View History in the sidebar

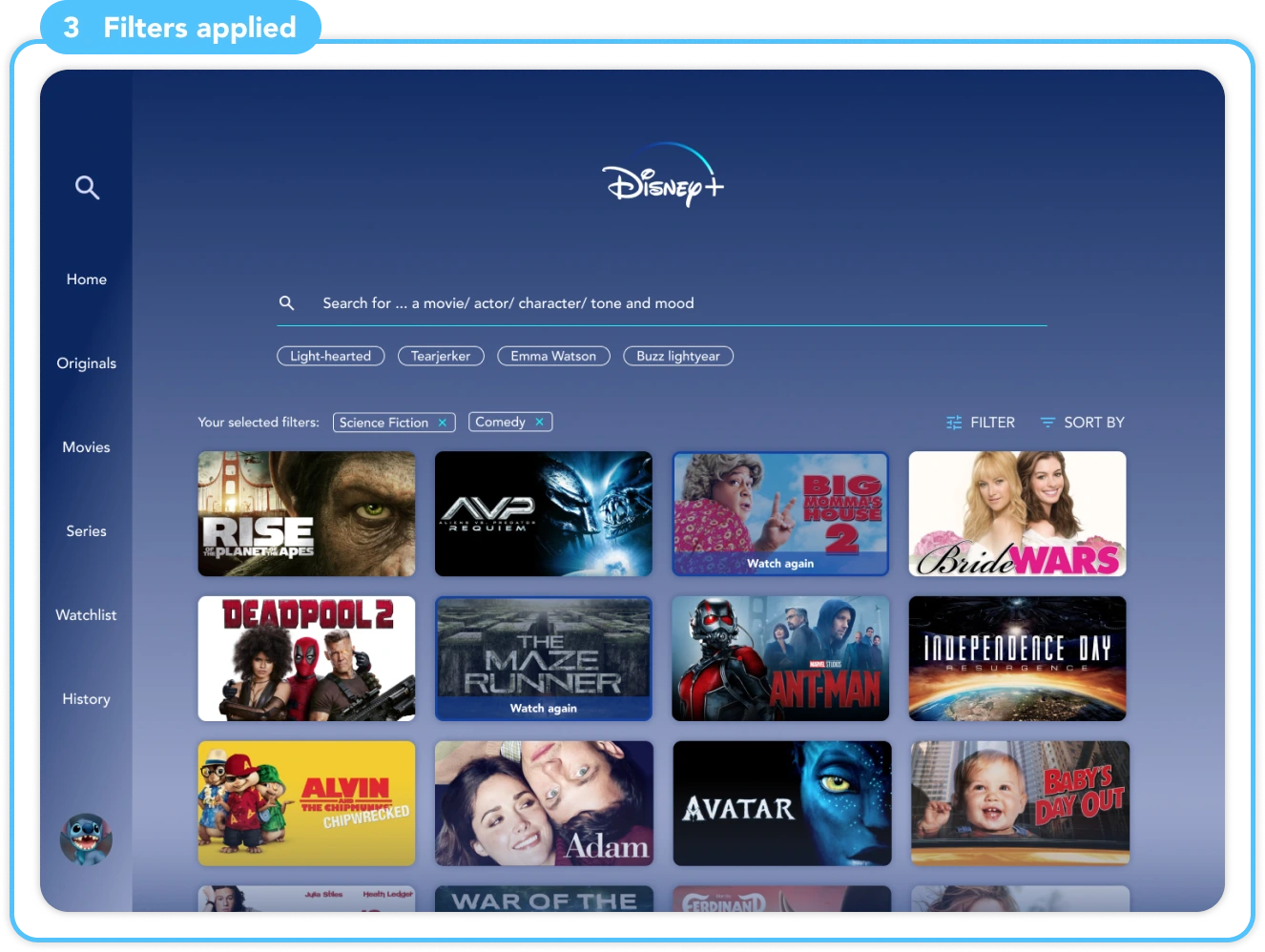pos(86,699)
